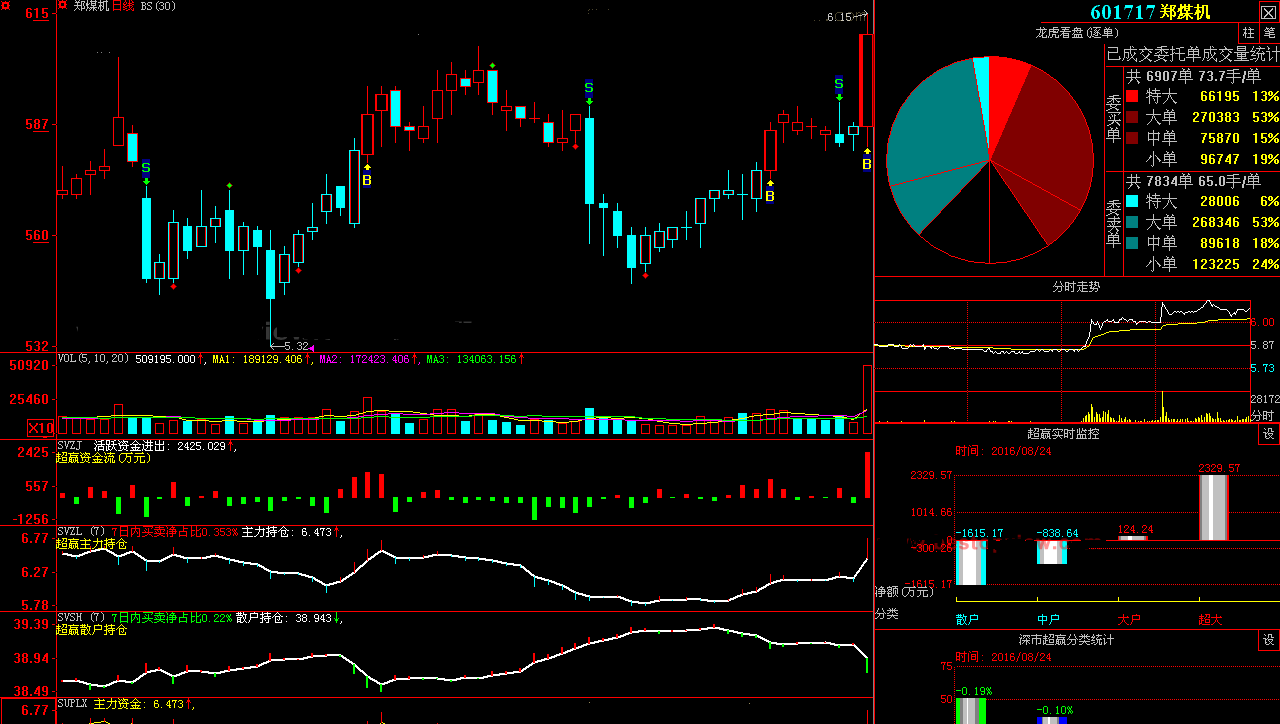The width and height of the screenshot is (1280, 724).
Task: Click the tall red capital-flow bar at 2425
Action: [867, 475]
